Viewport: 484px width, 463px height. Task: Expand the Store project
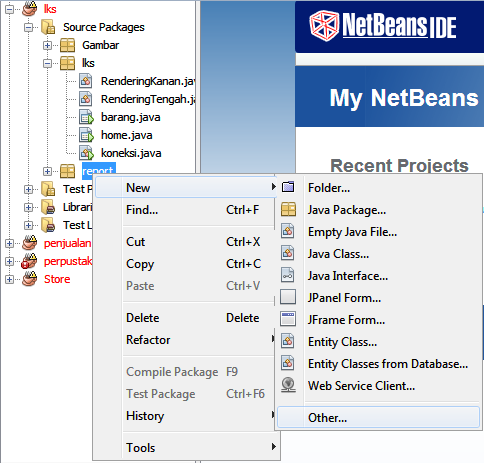9,279
